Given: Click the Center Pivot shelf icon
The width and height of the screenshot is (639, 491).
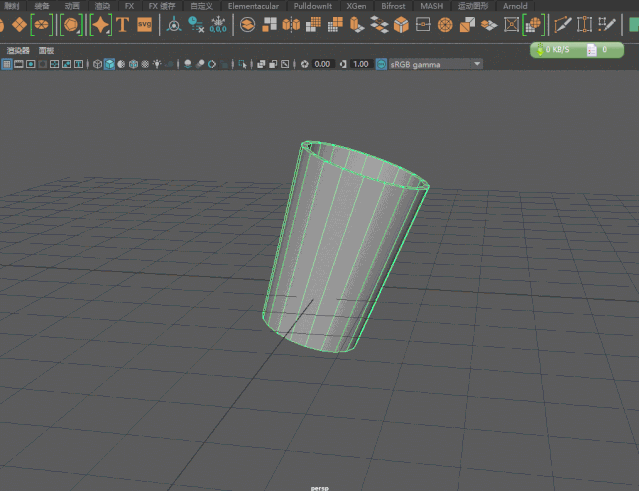Looking at the screenshot, I should [x=174, y=24].
